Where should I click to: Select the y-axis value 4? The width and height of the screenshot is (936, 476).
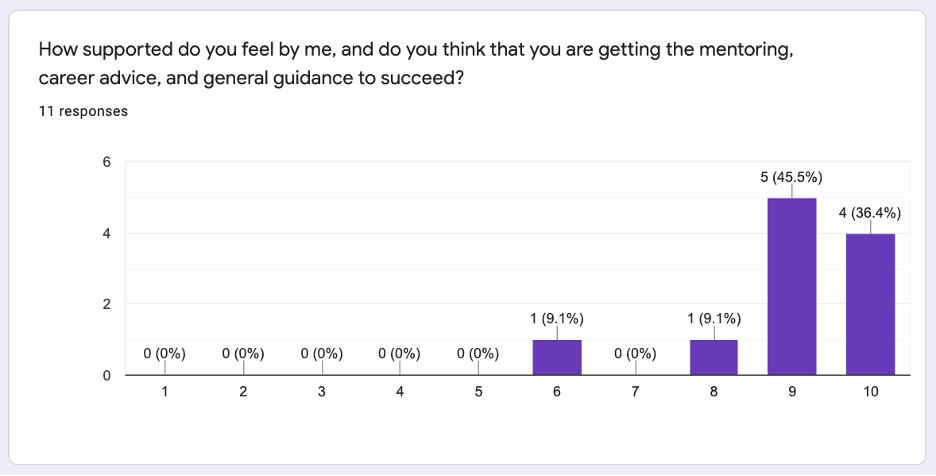pyautogui.click(x=105, y=233)
